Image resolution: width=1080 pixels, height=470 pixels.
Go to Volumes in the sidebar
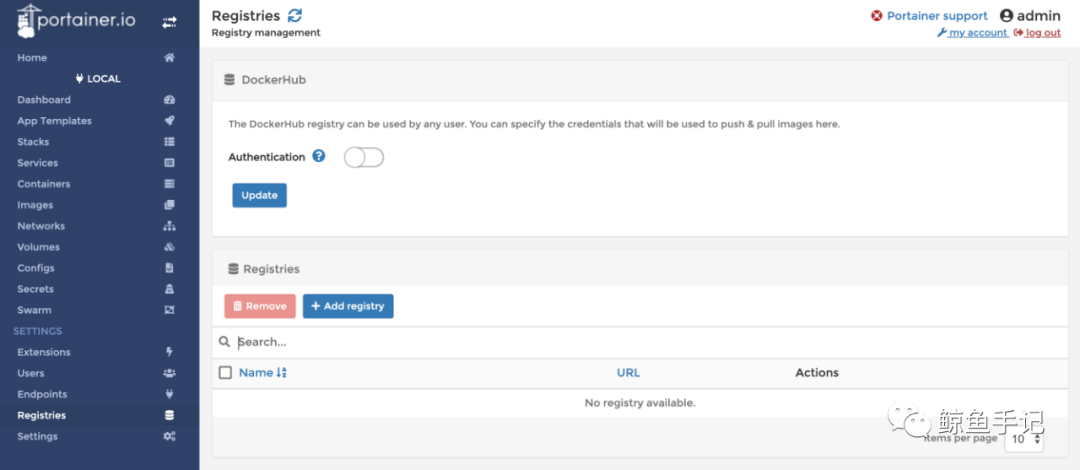(x=38, y=247)
